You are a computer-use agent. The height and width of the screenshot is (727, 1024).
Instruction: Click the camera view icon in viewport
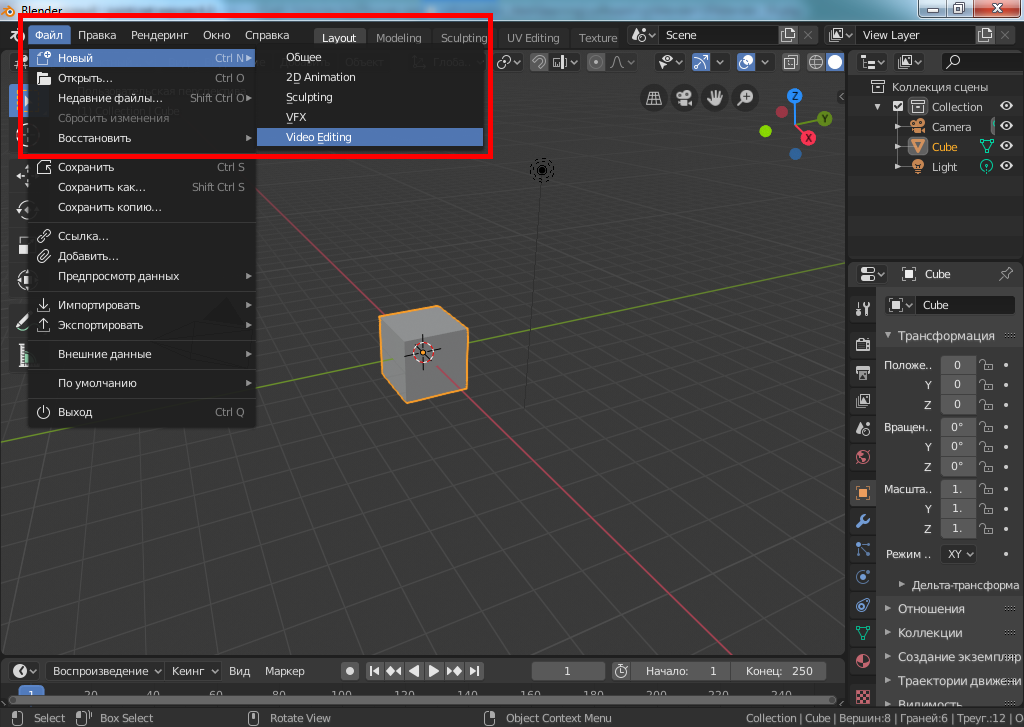pos(684,98)
